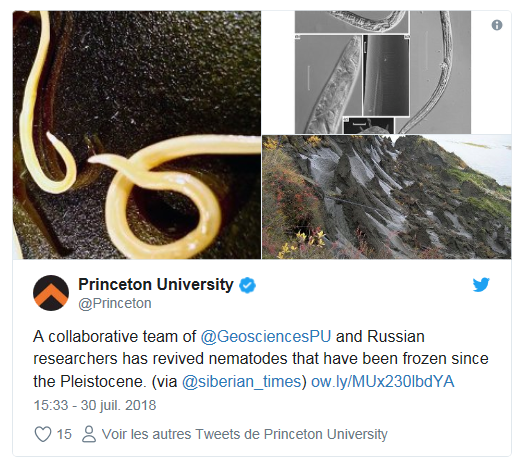Image resolution: width=525 pixels, height=467 pixels.
Task: Like the tweet with the heart icon
Action: pos(43,434)
